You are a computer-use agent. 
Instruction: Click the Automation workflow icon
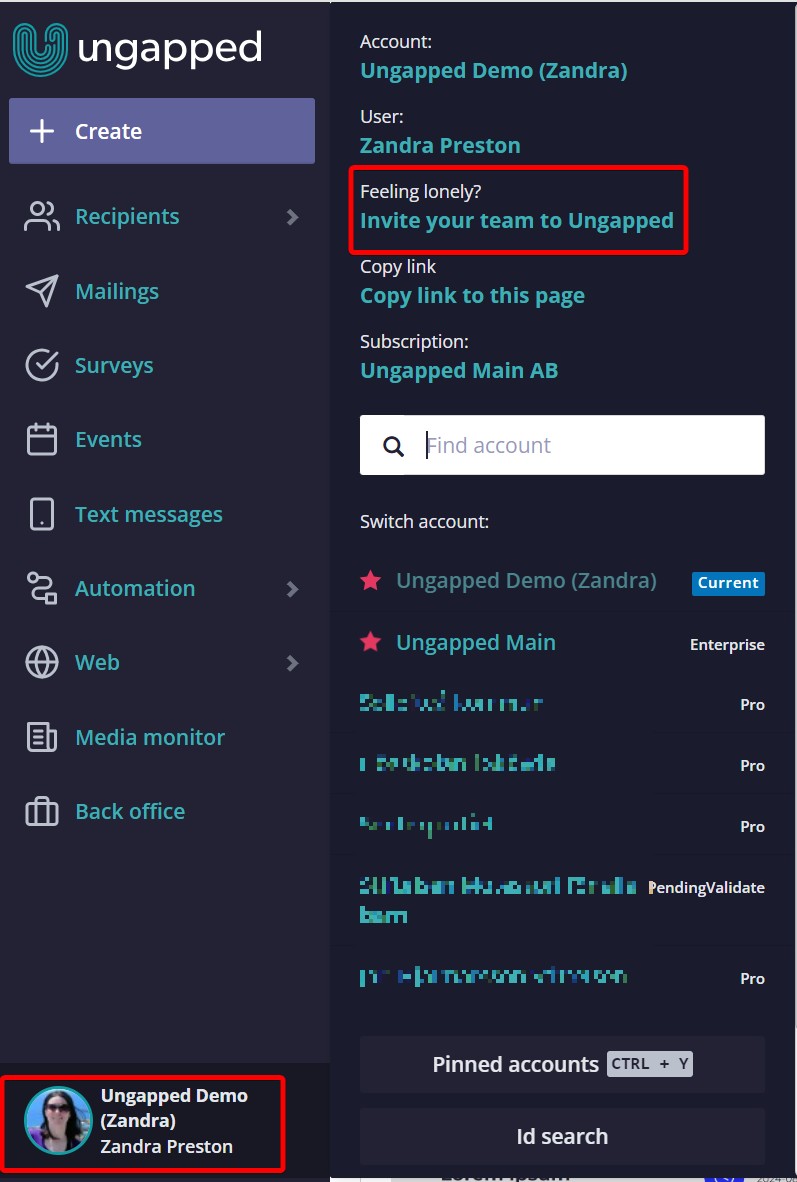41,588
